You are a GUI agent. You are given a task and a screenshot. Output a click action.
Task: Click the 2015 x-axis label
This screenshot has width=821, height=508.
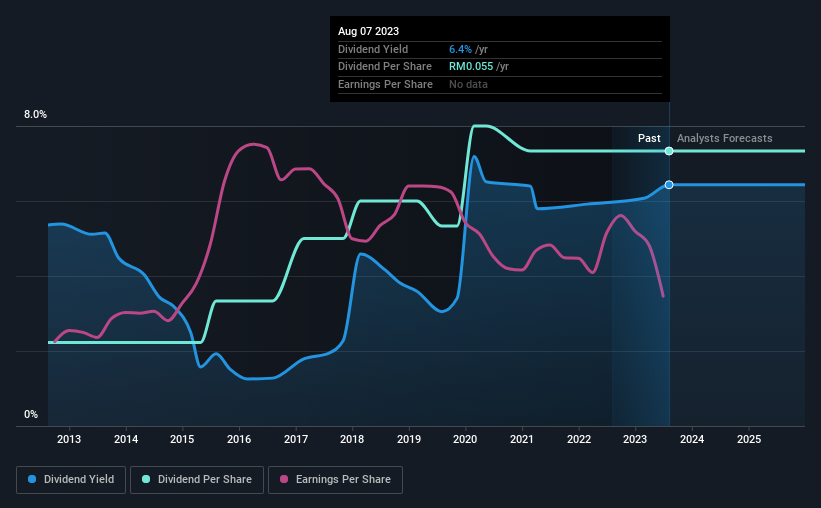[x=182, y=439]
